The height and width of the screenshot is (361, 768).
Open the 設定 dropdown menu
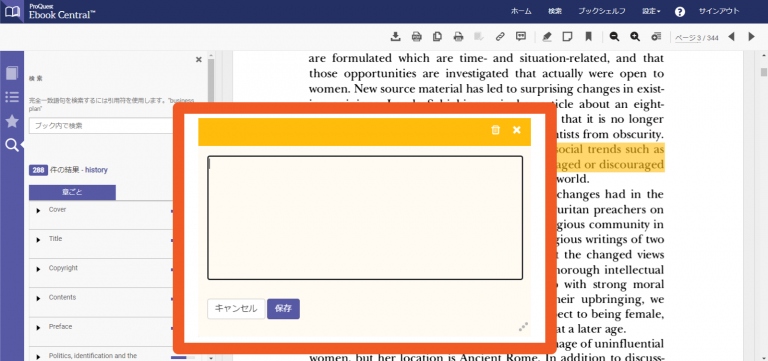(x=651, y=11)
